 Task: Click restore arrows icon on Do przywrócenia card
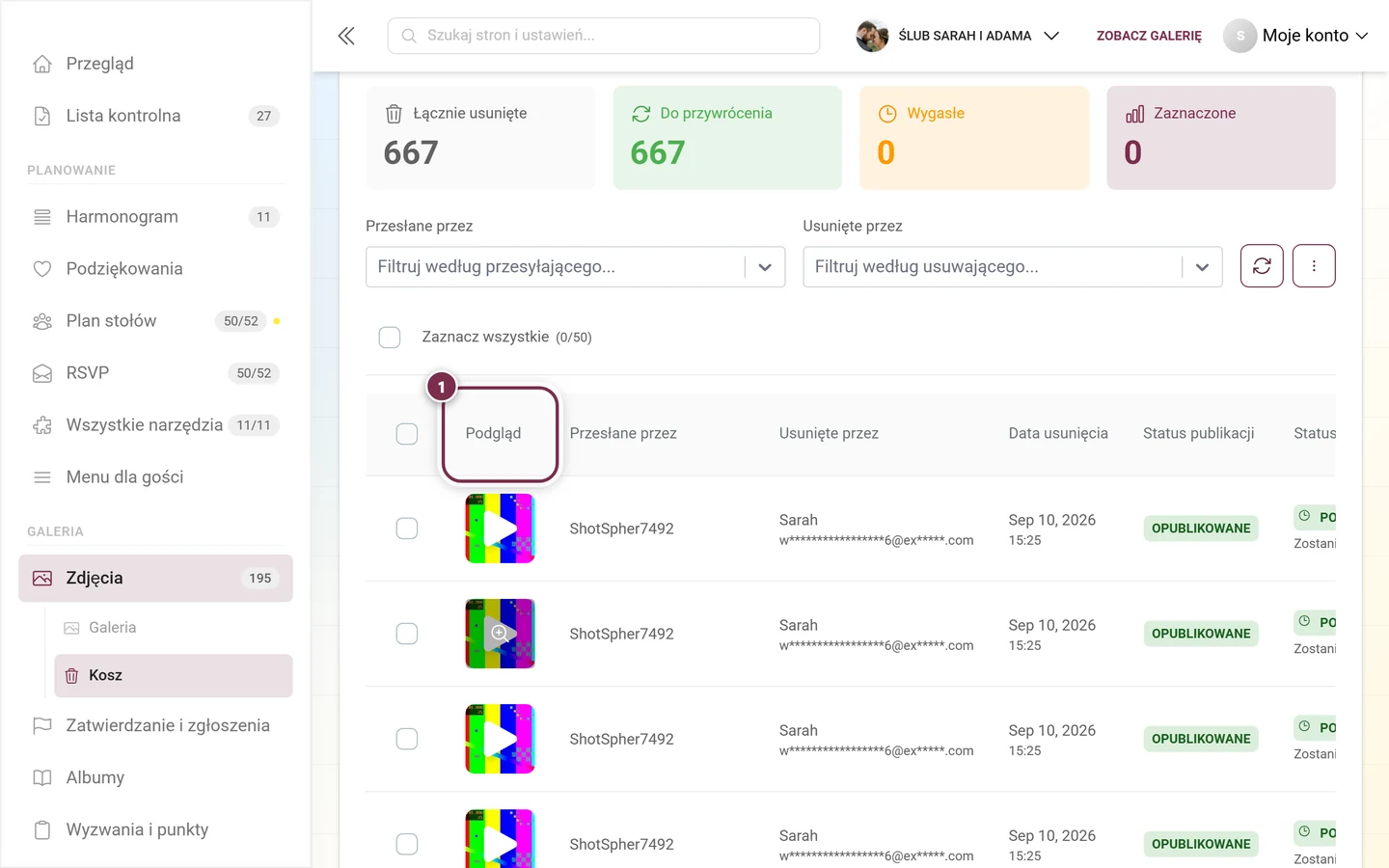640,114
